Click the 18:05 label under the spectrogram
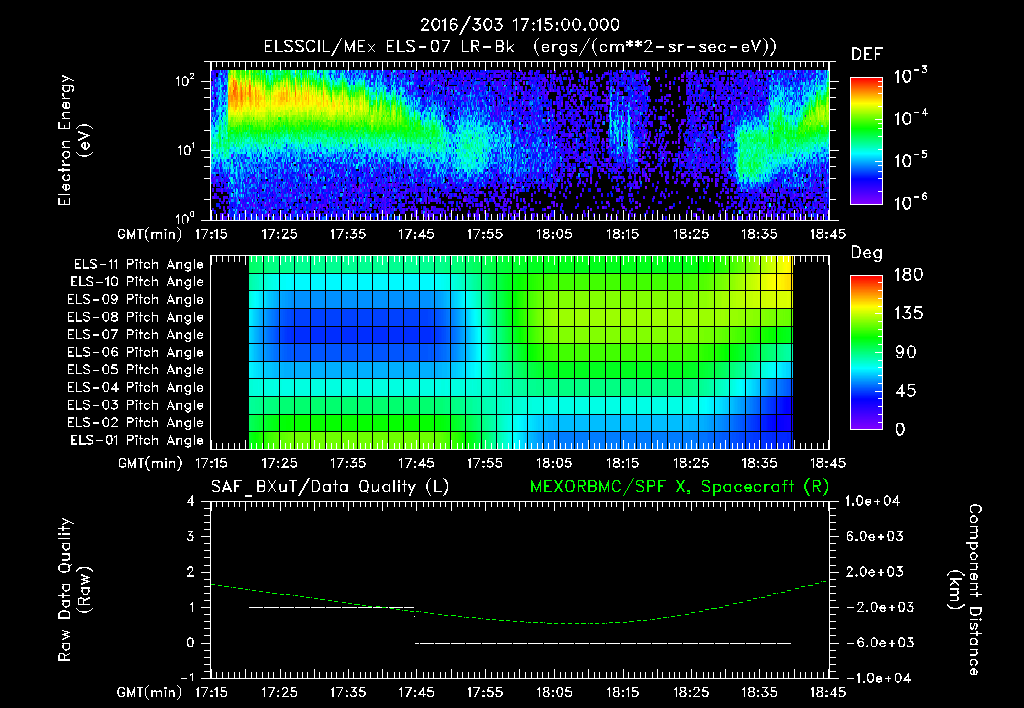Screen dimensions: 1024x708 [x=554, y=234]
